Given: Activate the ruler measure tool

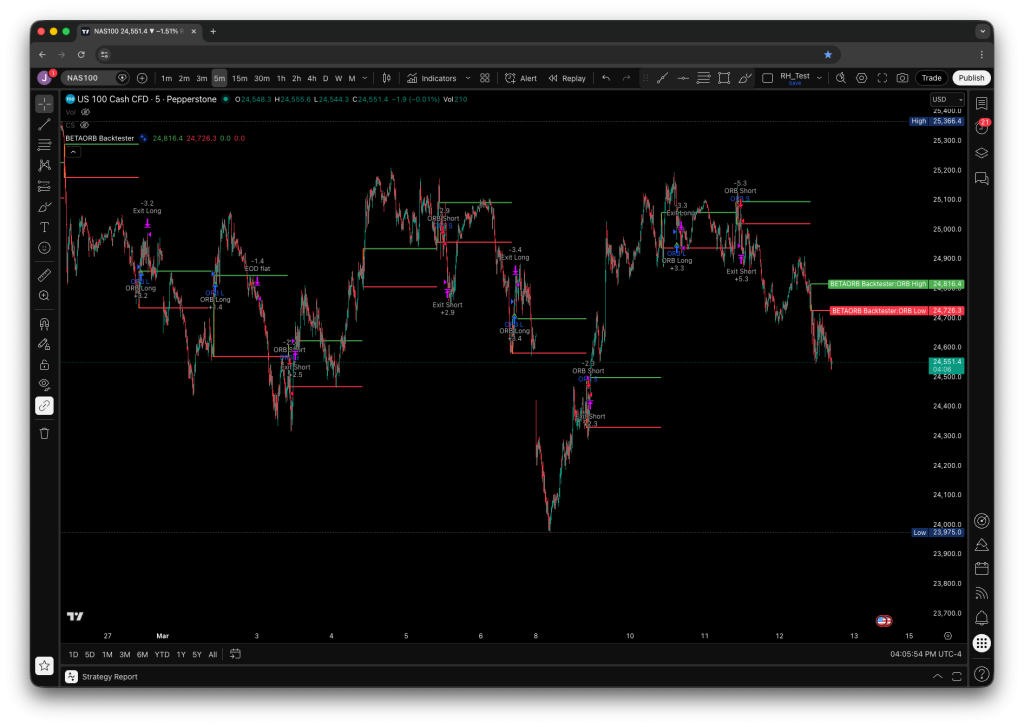Looking at the screenshot, I should [x=44, y=274].
